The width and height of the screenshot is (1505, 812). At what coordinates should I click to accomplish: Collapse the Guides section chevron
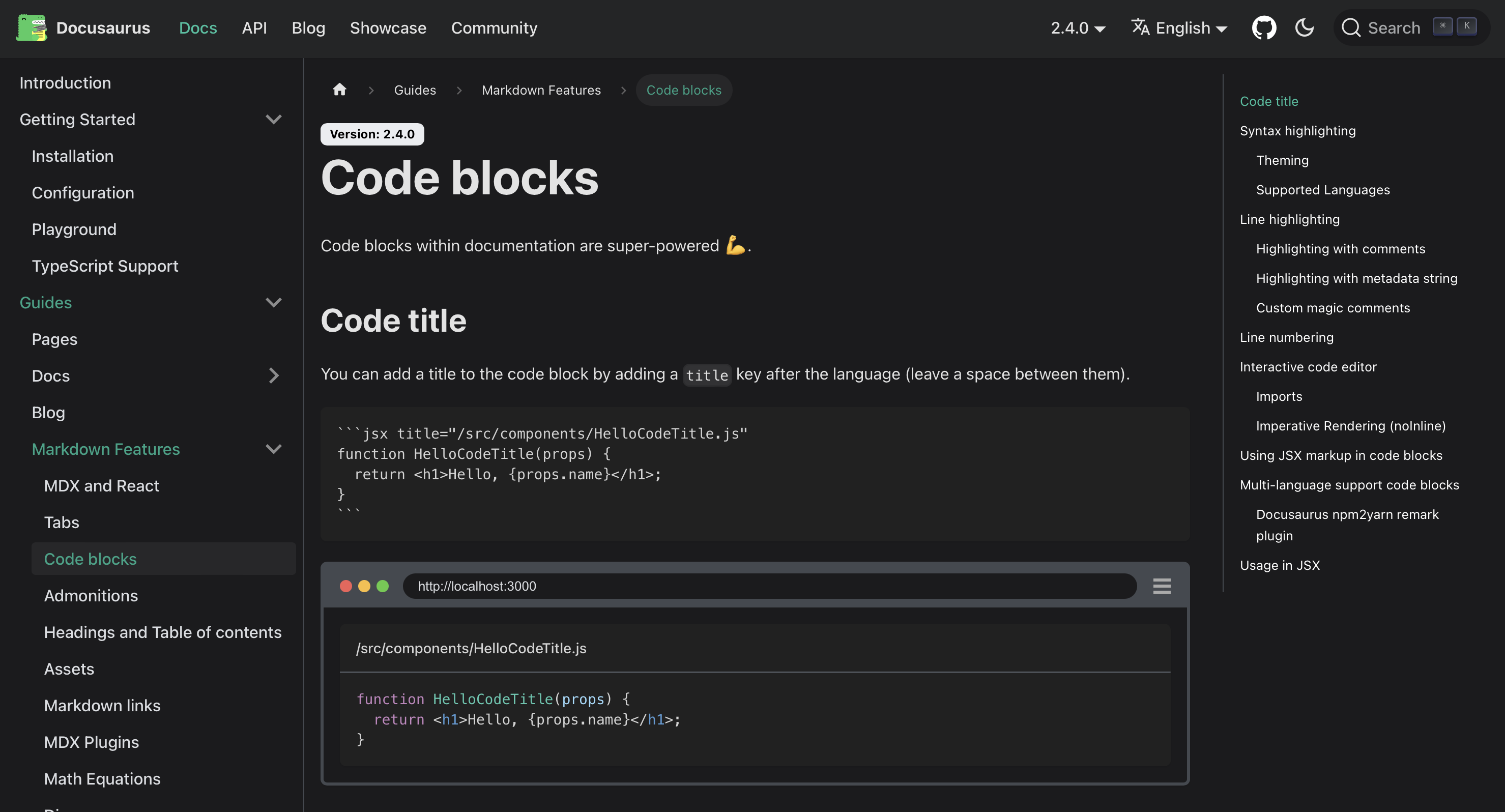(x=273, y=302)
